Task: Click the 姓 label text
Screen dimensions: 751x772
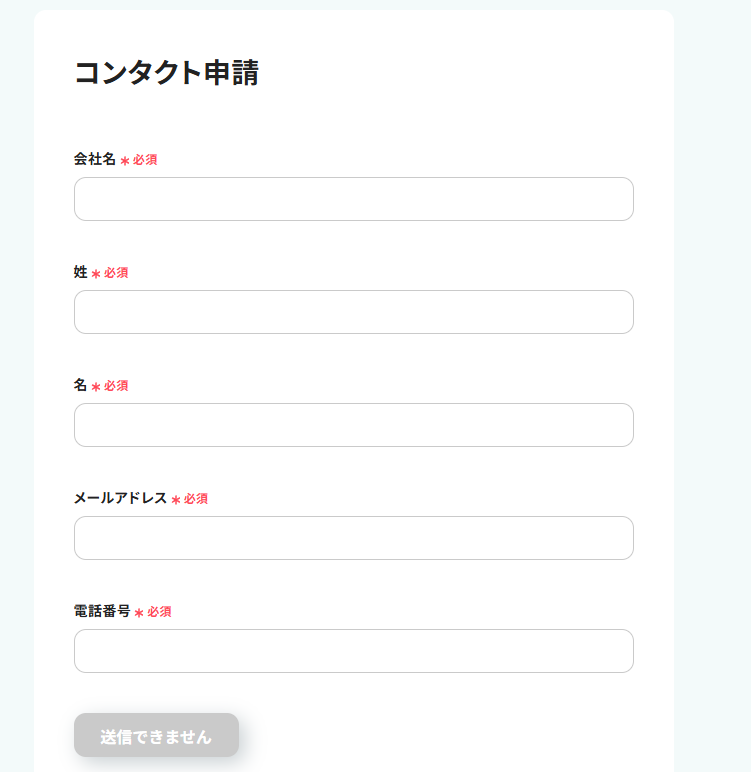Action: pyautogui.click(x=81, y=272)
